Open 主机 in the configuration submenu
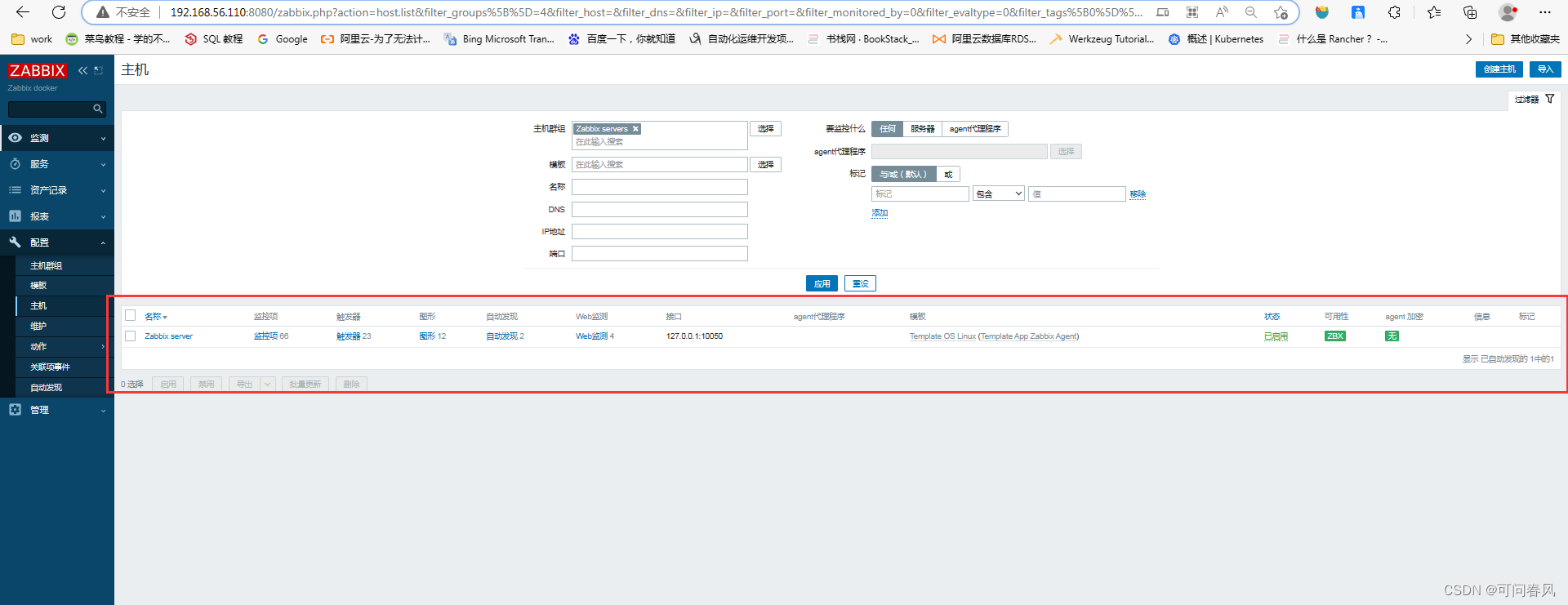The height and width of the screenshot is (605, 1568). pyautogui.click(x=38, y=305)
